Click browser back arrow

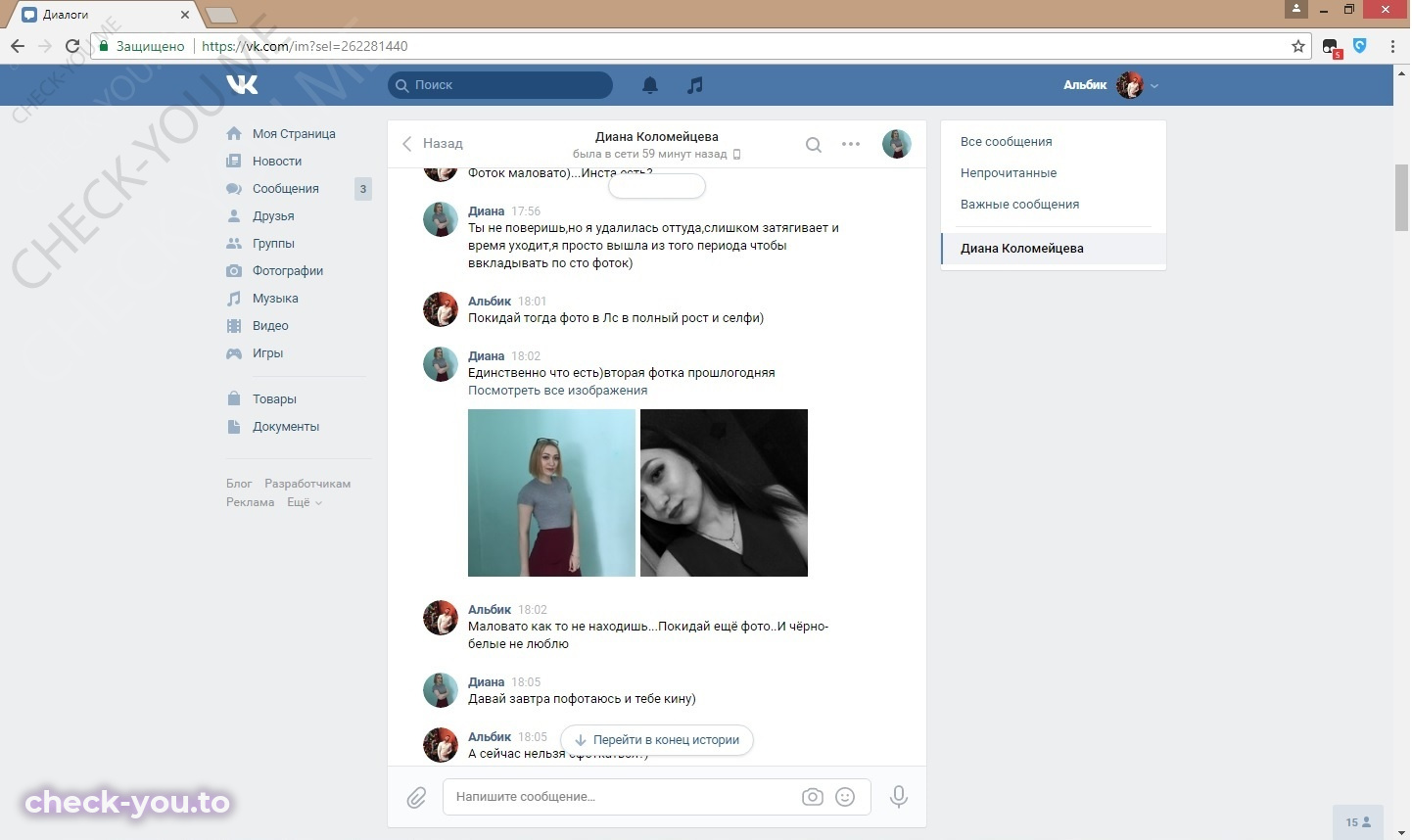(x=17, y=46)
